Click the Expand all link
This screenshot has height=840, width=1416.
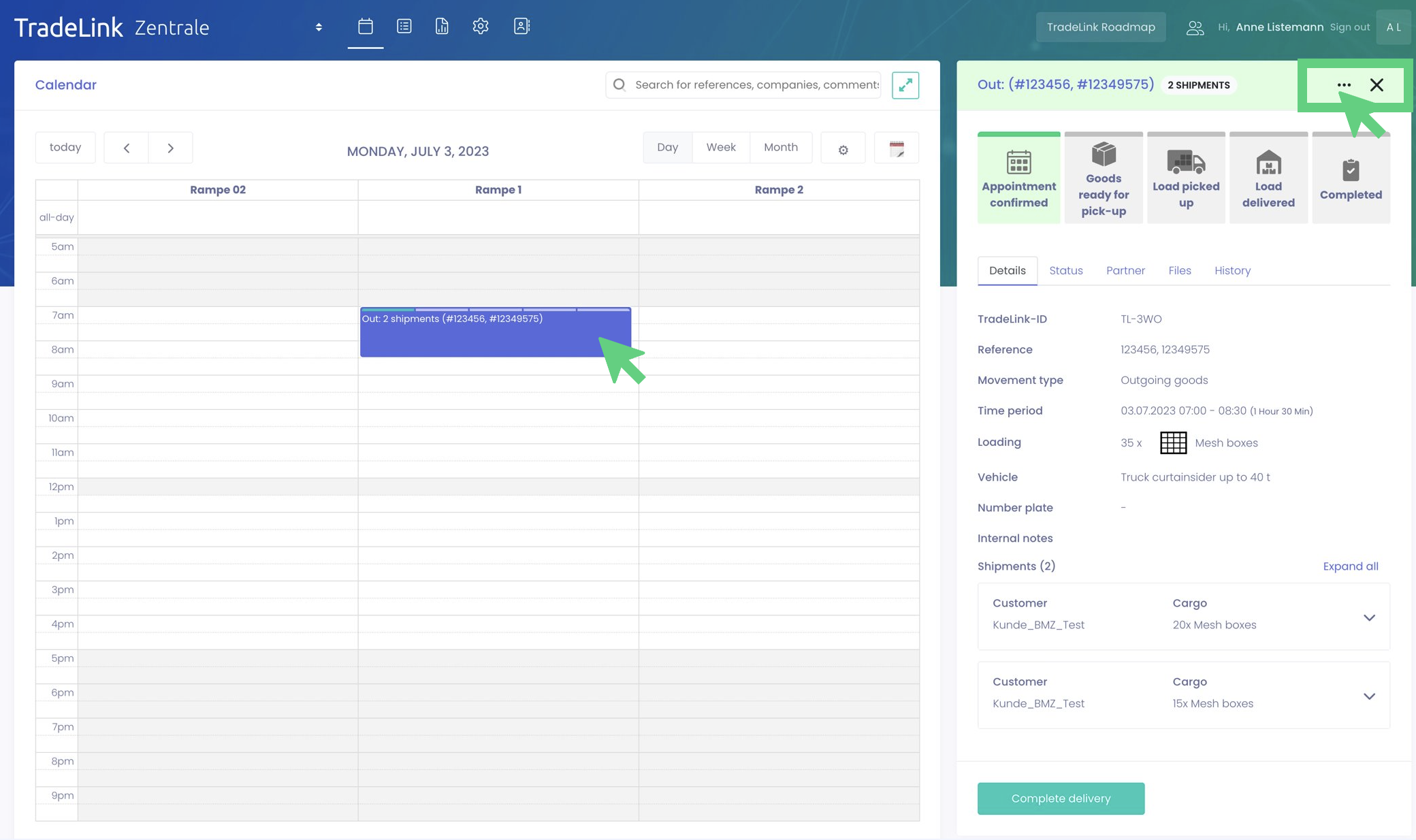click(1350, 566)
